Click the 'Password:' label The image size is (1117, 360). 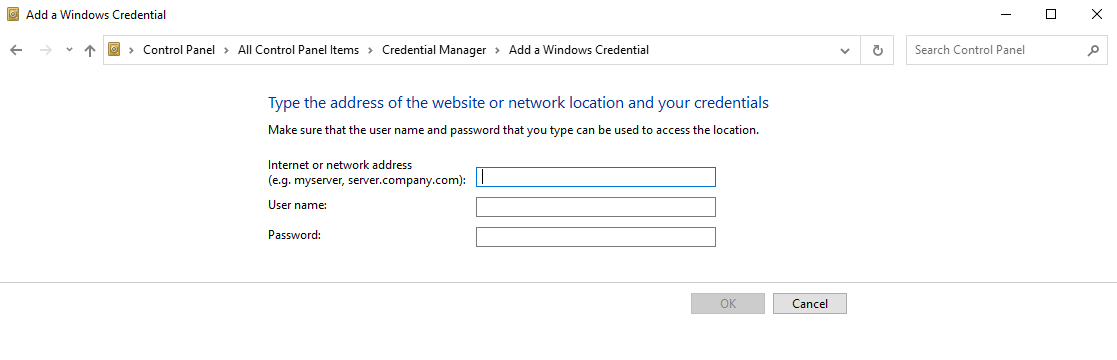point(295,234)
